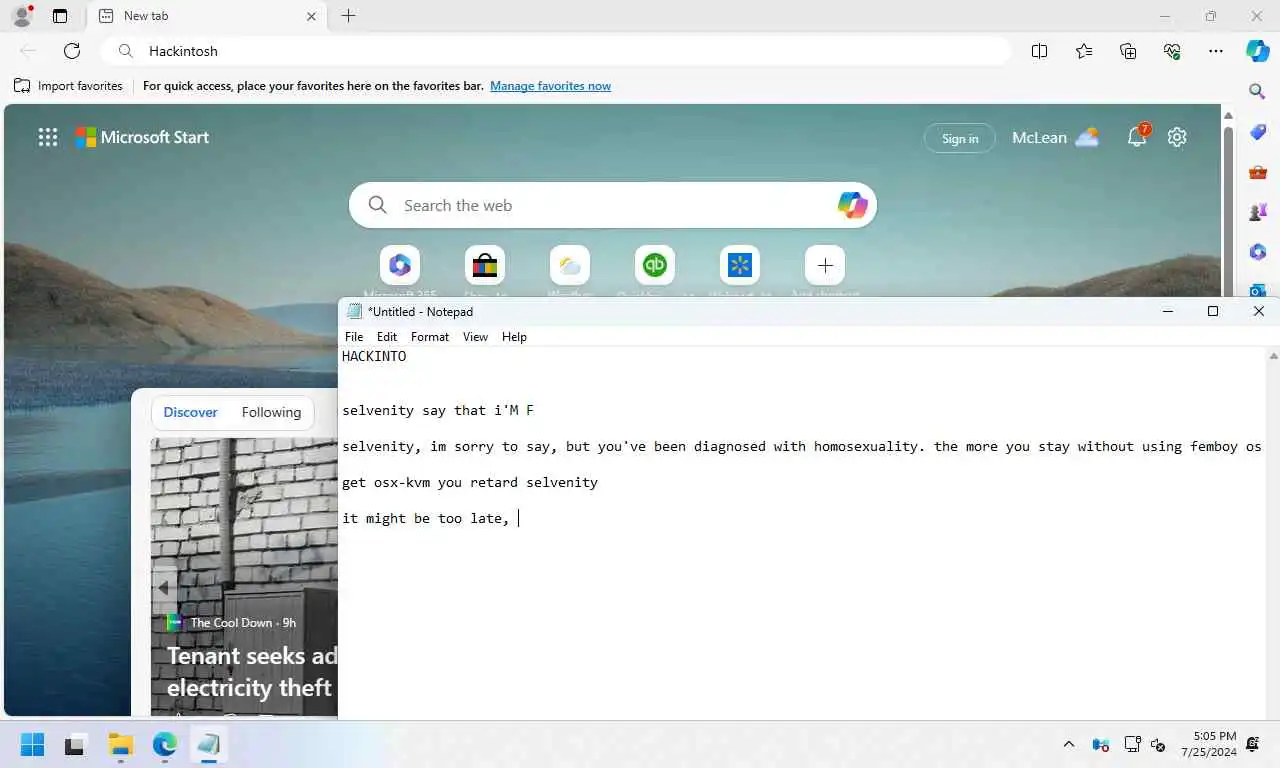Open the sidebar Shopping tag icon
Viewport: 1280px width, 768px height.
1257,133
